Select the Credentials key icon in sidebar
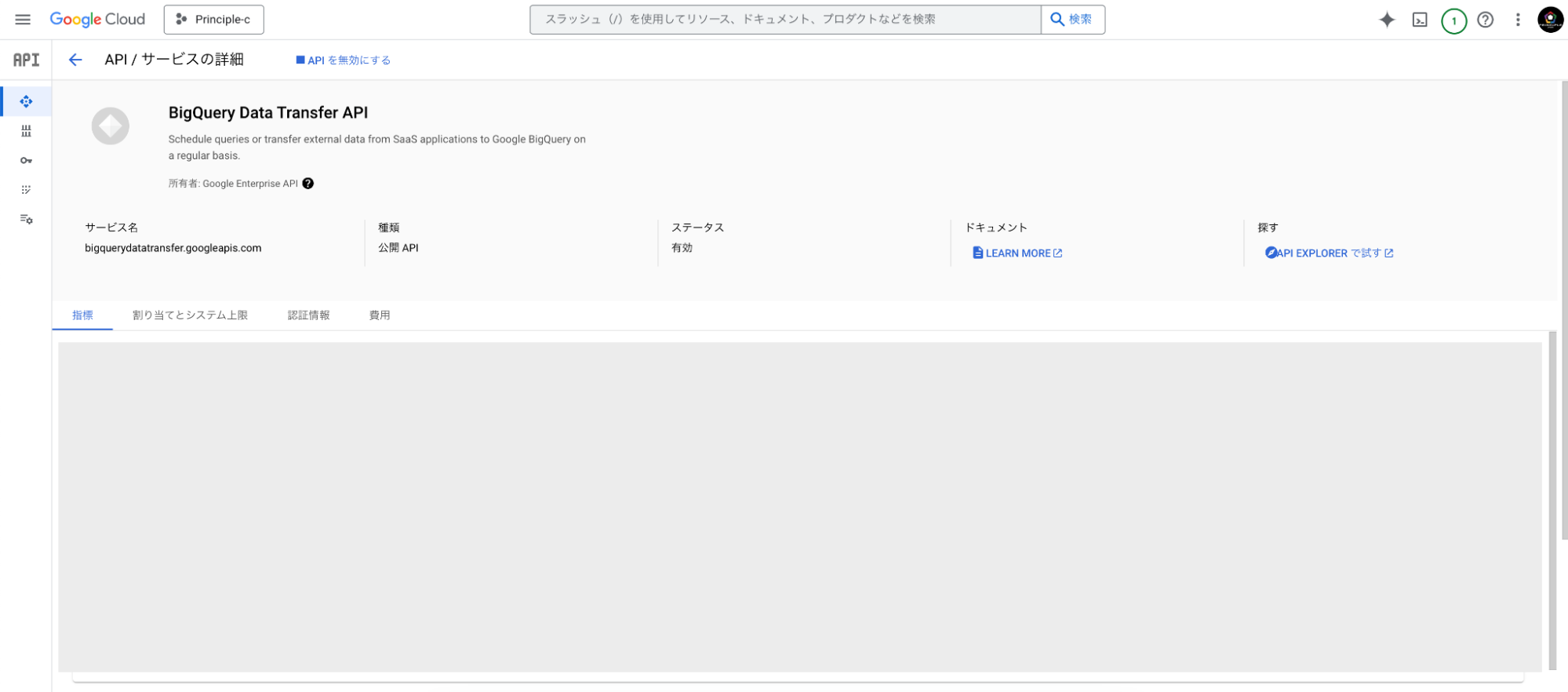The height and width of the screenshot is (692, 1568). [26, 161]
